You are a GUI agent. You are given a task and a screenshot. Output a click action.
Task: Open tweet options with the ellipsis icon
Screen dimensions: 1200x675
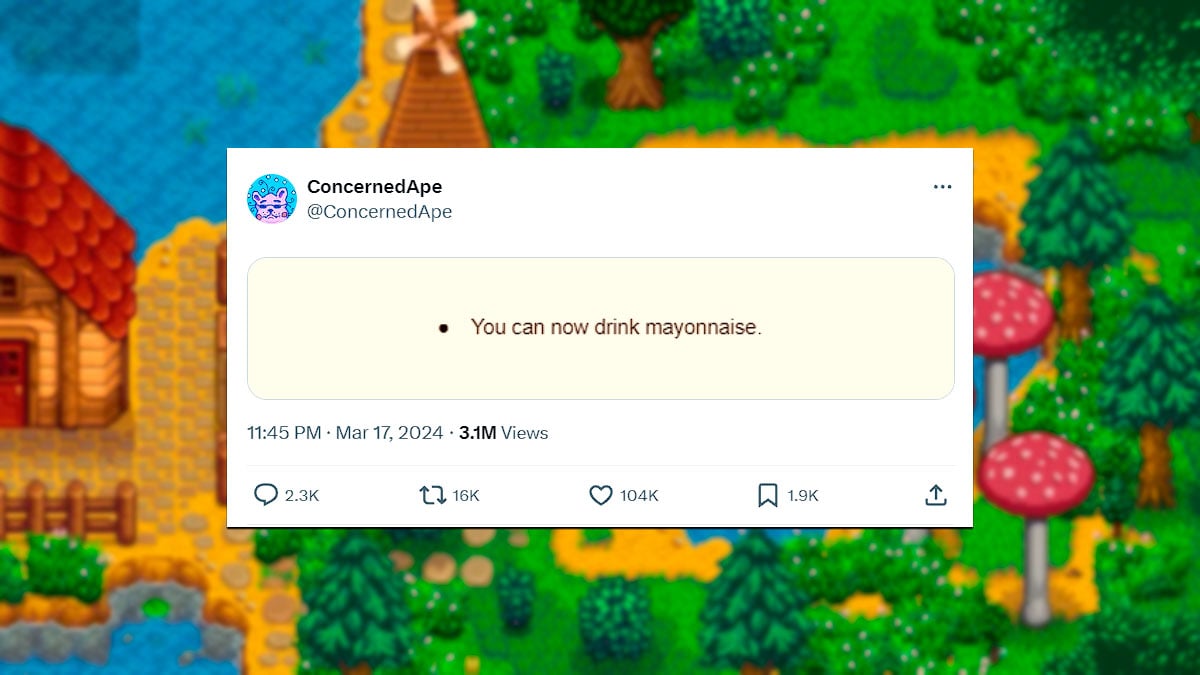pyautogui.click(x=942, y=186)
